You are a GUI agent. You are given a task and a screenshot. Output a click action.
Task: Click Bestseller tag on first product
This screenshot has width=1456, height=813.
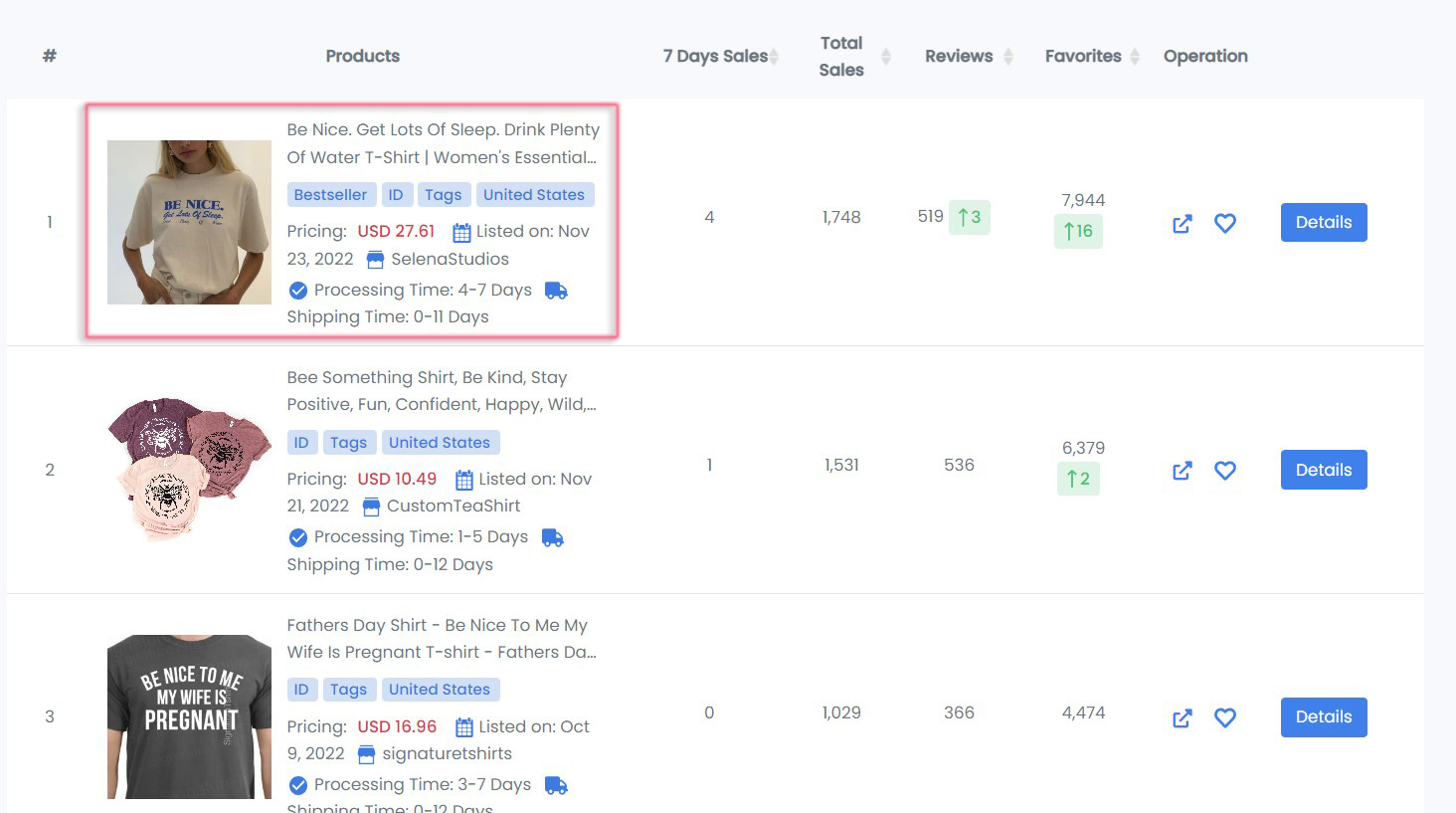[x=330, y=195]
